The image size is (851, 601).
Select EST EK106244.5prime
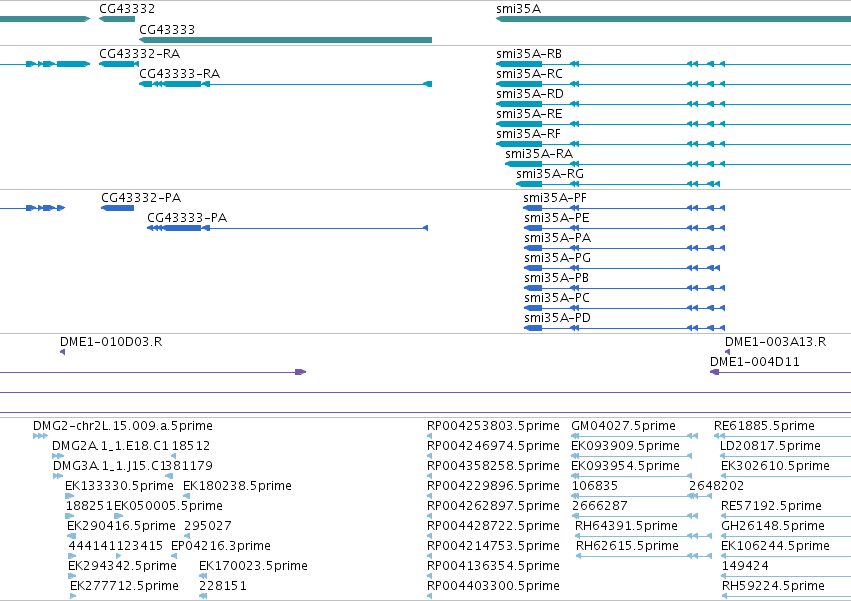coord(775,546)
